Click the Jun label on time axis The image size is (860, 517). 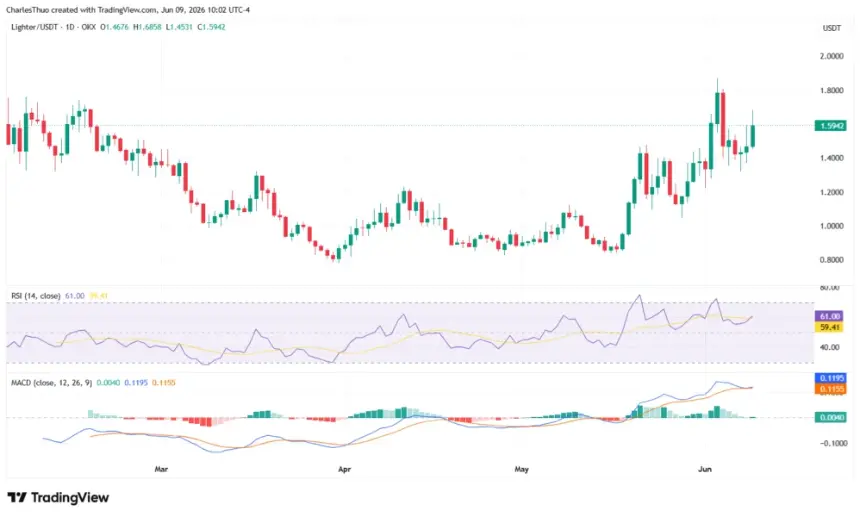click(x=705, y=469)
